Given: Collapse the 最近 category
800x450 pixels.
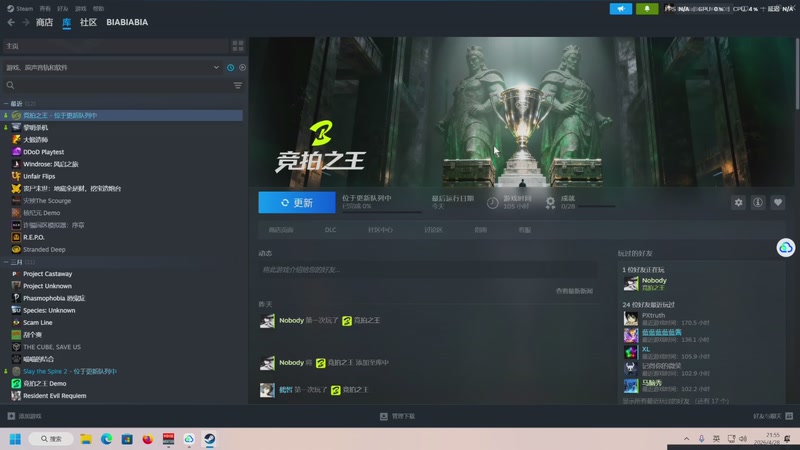Looking at the screenshot, I should [6, 104].
